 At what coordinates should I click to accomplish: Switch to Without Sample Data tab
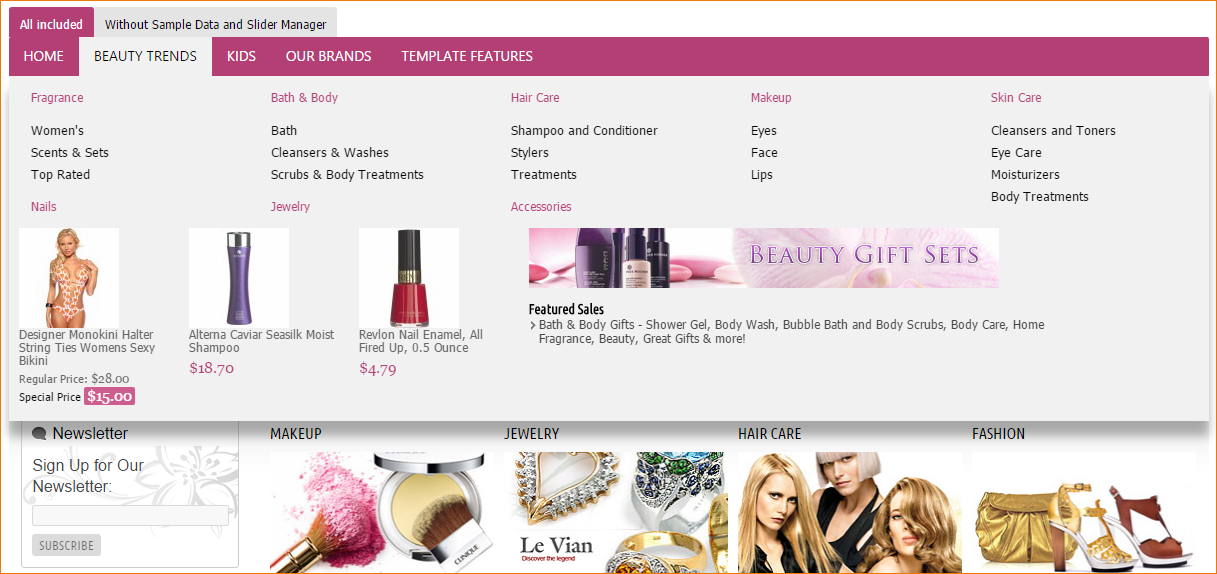pyautogui.click(x=215, y=24)
